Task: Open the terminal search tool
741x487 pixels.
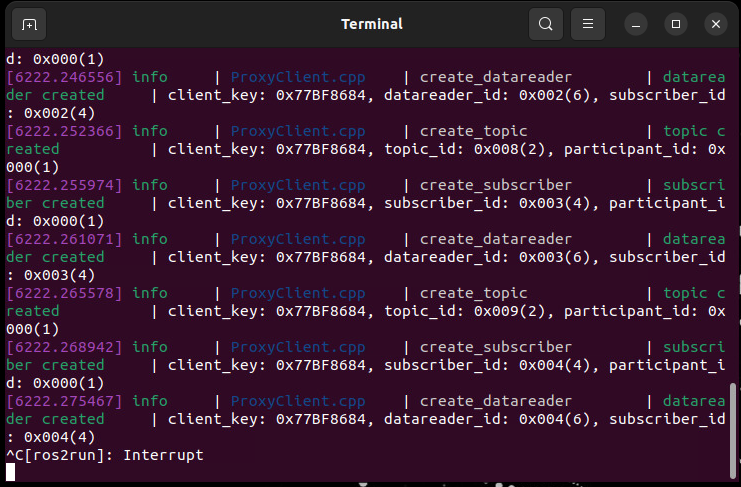Action: point(545,24)
